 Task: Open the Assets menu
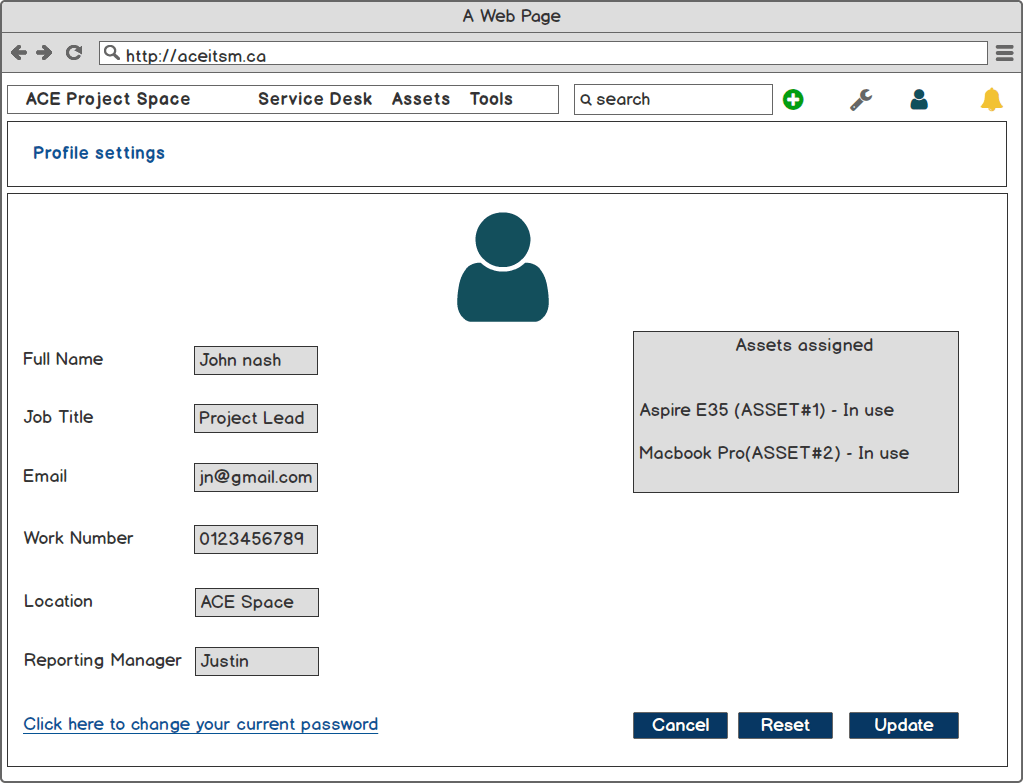[x=421, y=99]
